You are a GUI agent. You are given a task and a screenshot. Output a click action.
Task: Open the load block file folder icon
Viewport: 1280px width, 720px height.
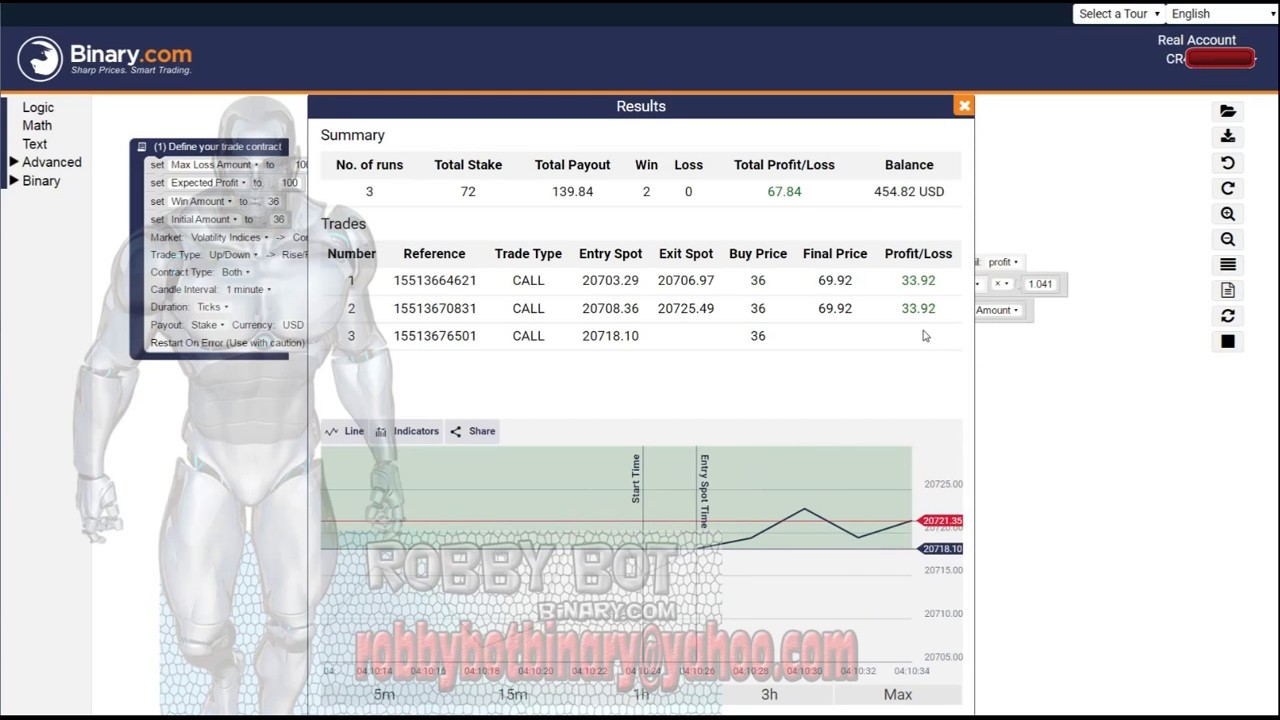click(x=1228, y=111)
